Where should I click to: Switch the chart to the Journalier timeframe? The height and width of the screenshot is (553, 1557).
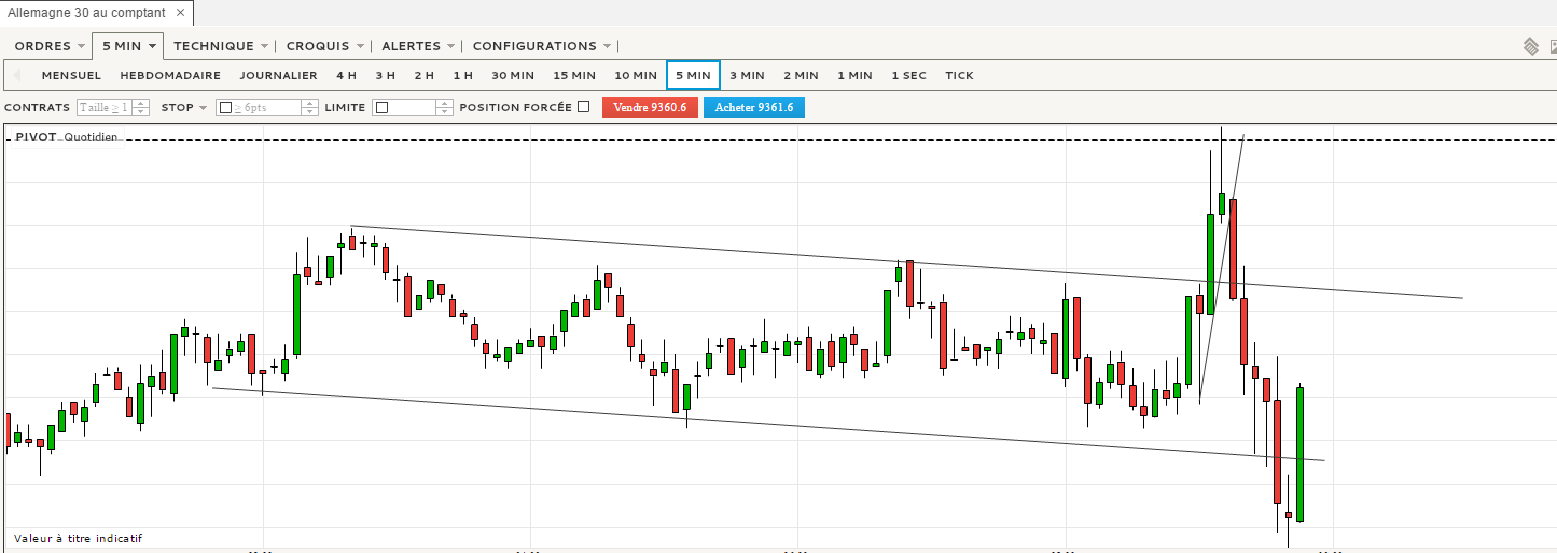coord(278,75)
